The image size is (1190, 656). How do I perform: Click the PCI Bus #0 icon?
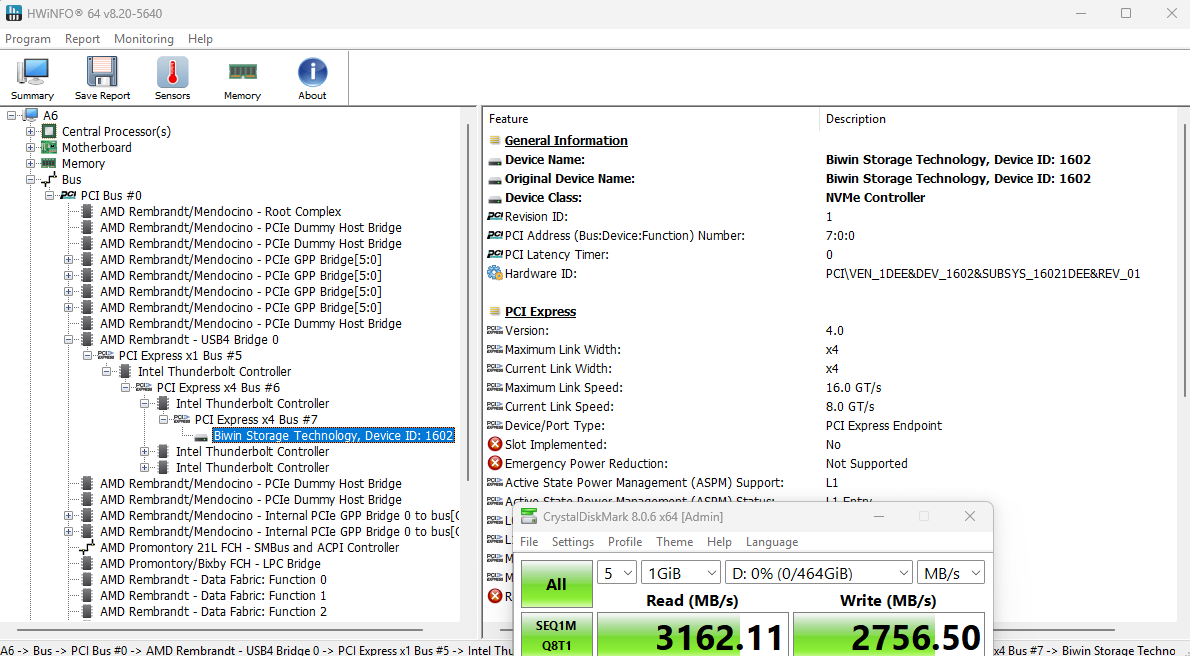tap(68, 195)
